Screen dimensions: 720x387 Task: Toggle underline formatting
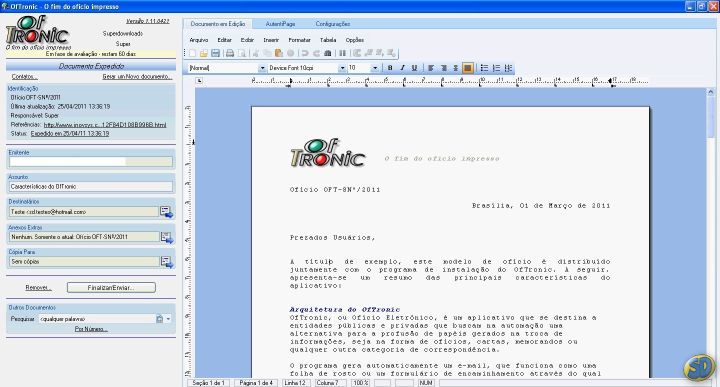(414, 68)
